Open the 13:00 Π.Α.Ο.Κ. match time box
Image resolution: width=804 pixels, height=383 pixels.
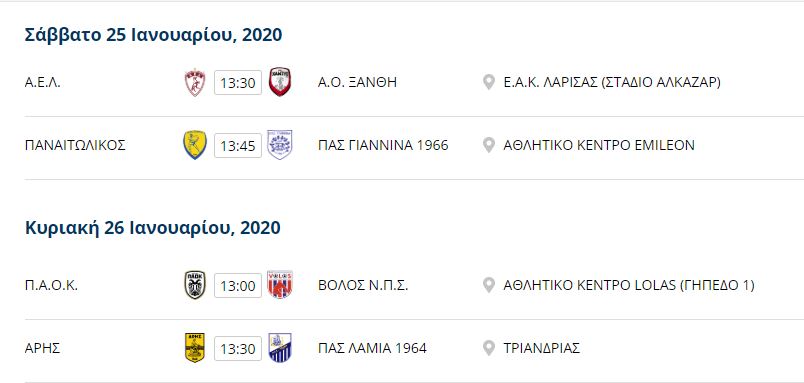pos(238,286)
